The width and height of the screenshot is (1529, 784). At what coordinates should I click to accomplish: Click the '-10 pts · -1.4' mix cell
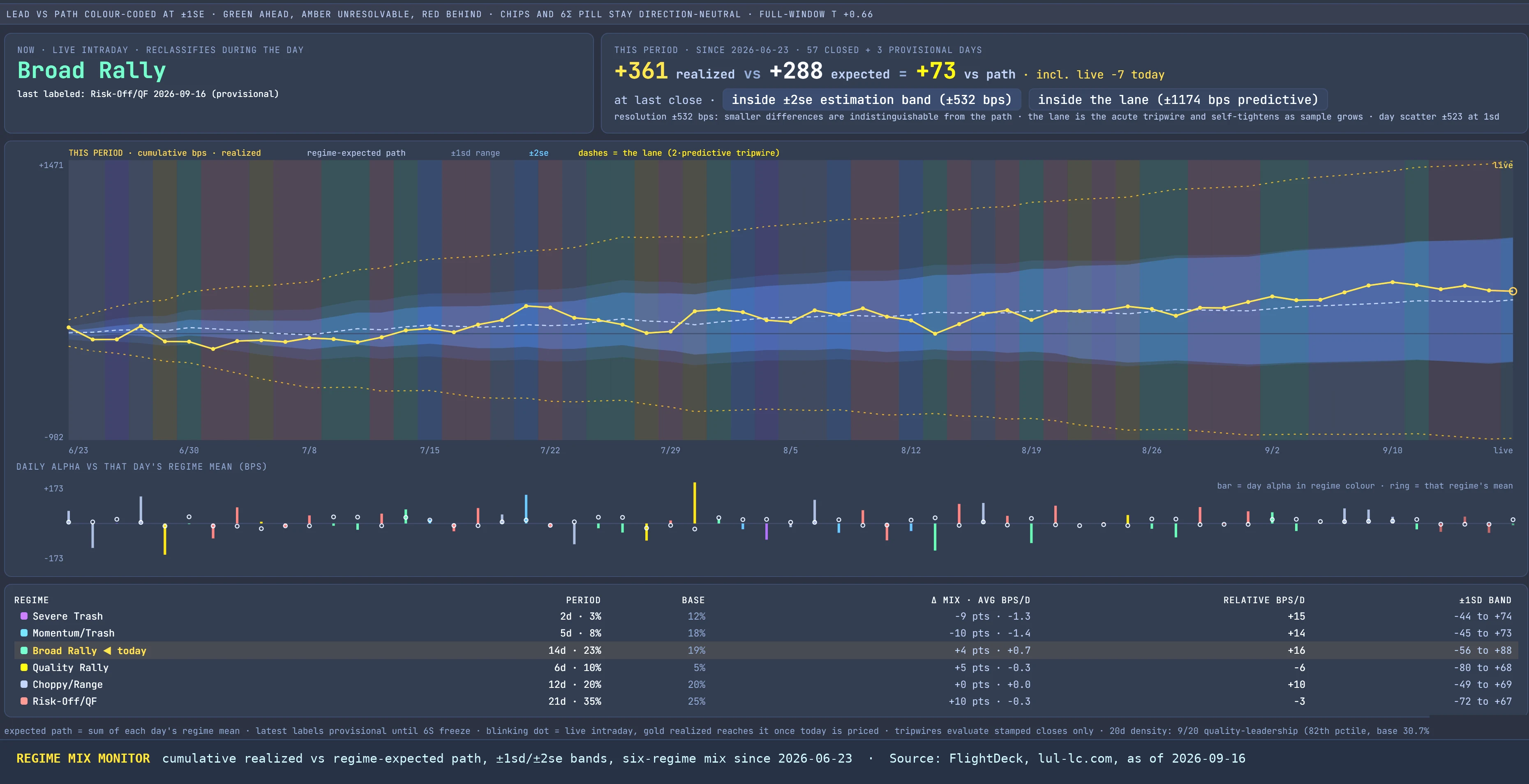point(989,633)
